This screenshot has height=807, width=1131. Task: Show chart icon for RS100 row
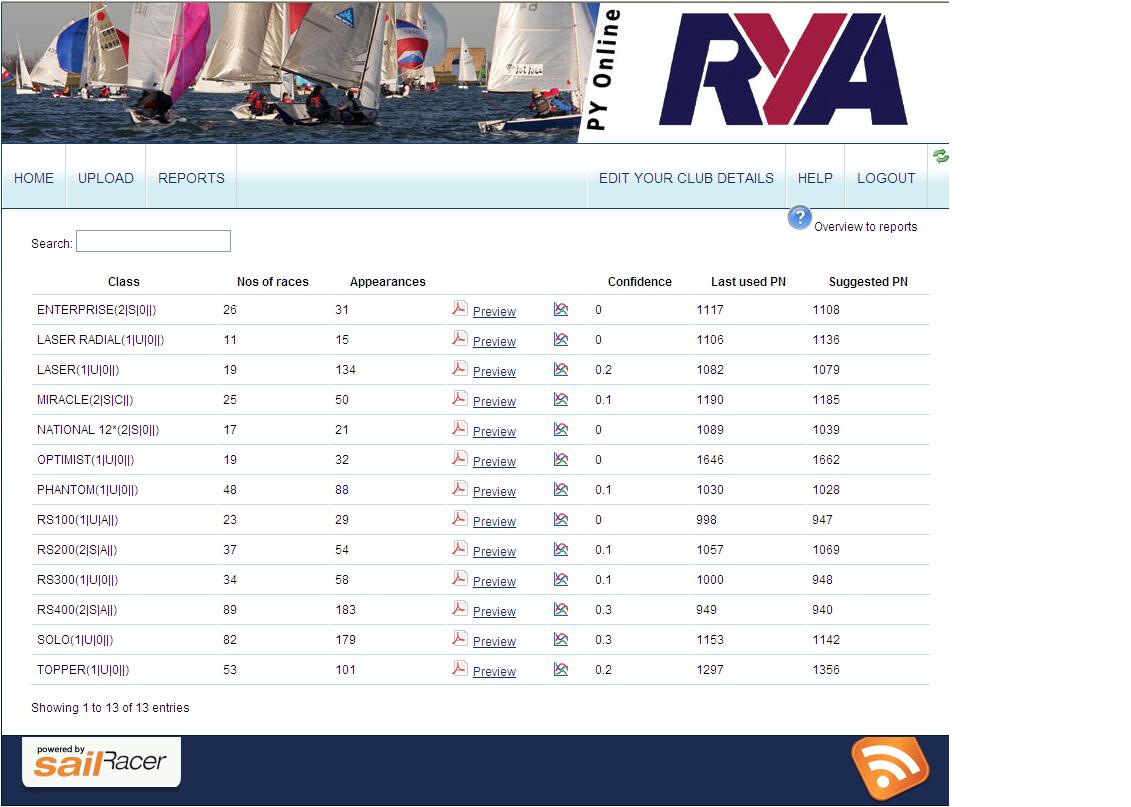point(560,519)
